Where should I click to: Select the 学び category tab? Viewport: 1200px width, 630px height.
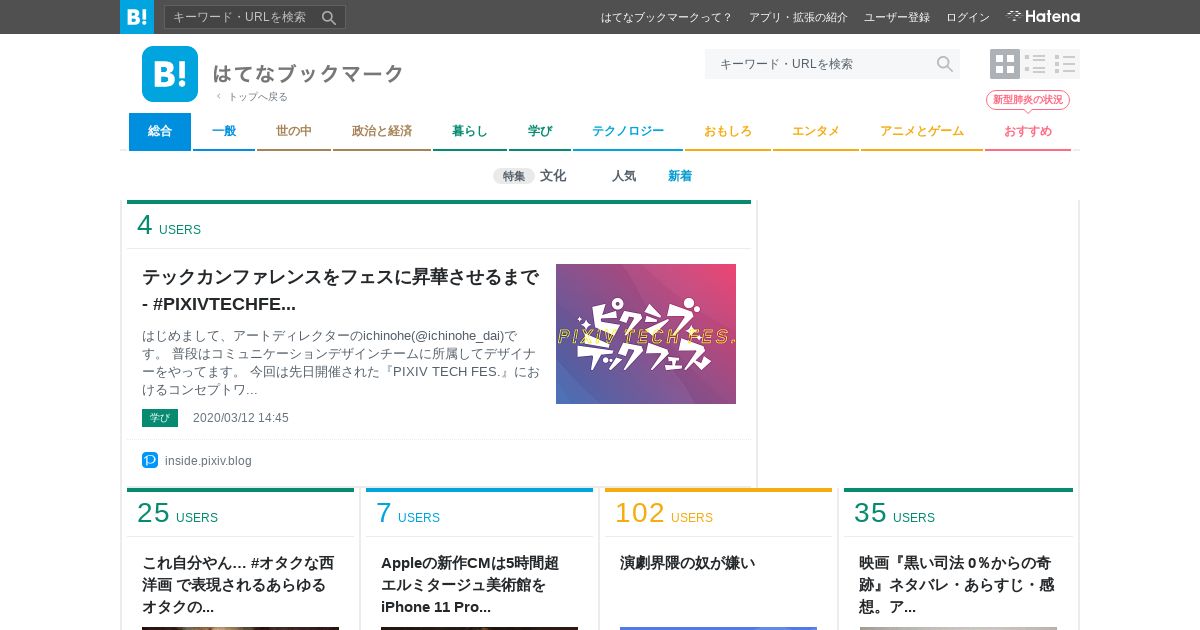click(540, 131)
